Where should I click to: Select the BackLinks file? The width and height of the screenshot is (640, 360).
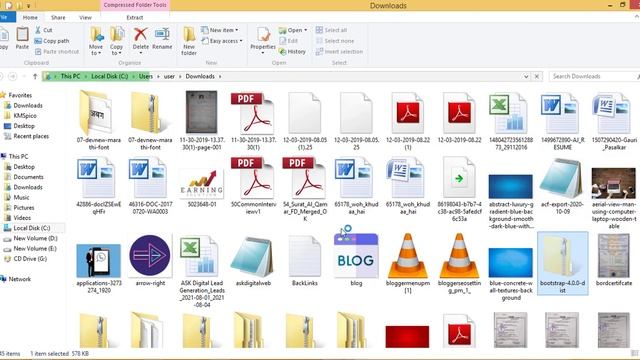point(304,260)
